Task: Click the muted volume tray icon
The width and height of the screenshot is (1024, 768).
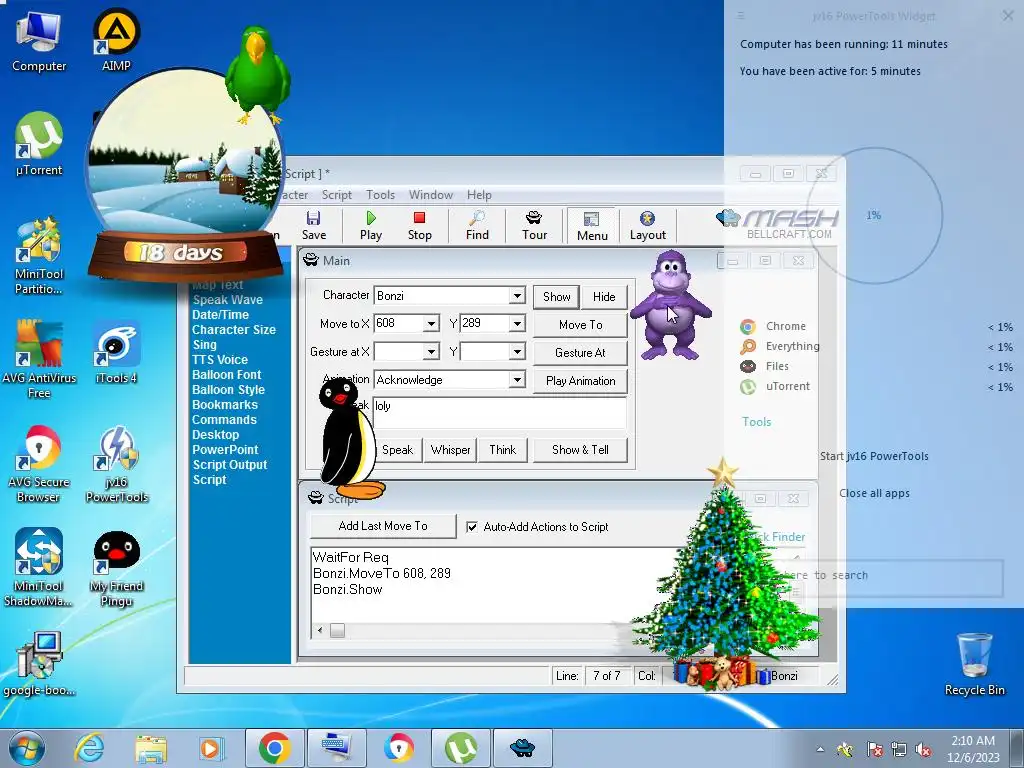Action: click(x=923, y=749)
